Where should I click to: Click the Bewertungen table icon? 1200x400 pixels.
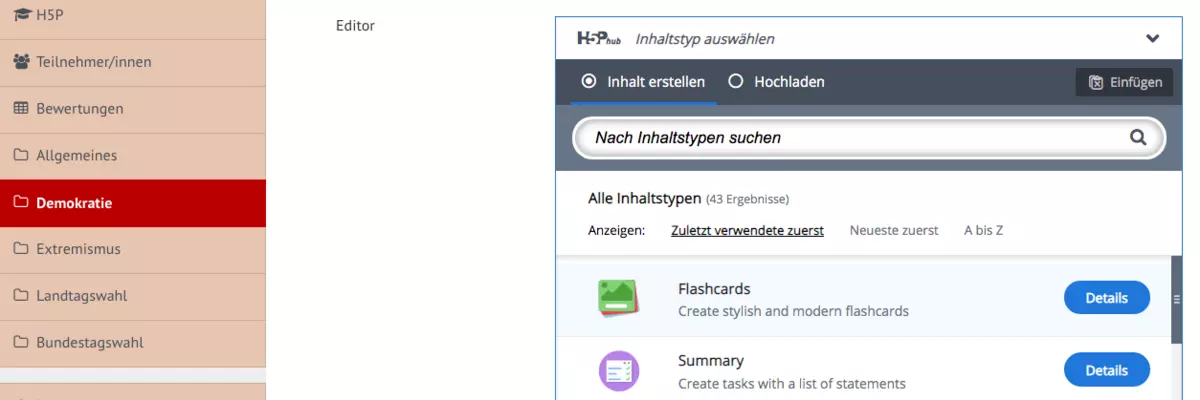point(21,108)
